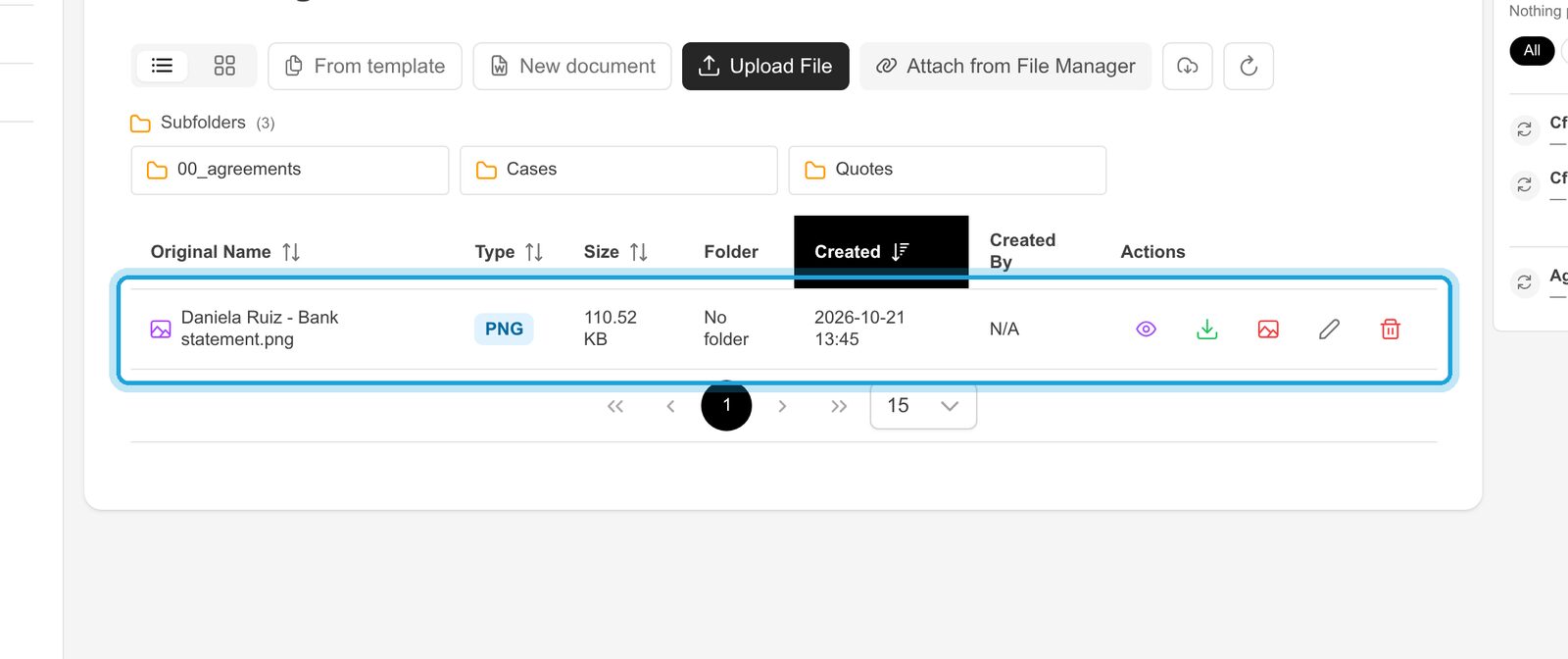
Task: Sort by Size column
Action: point(615,252)
